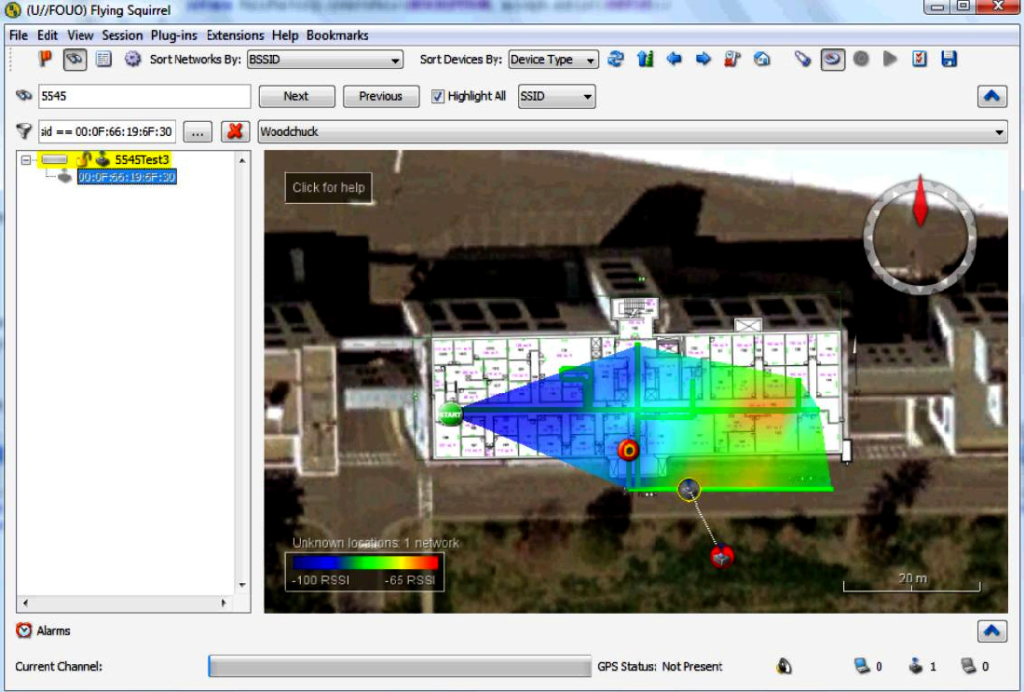
Task: Click the search field containing 5545
Action: 144,96
